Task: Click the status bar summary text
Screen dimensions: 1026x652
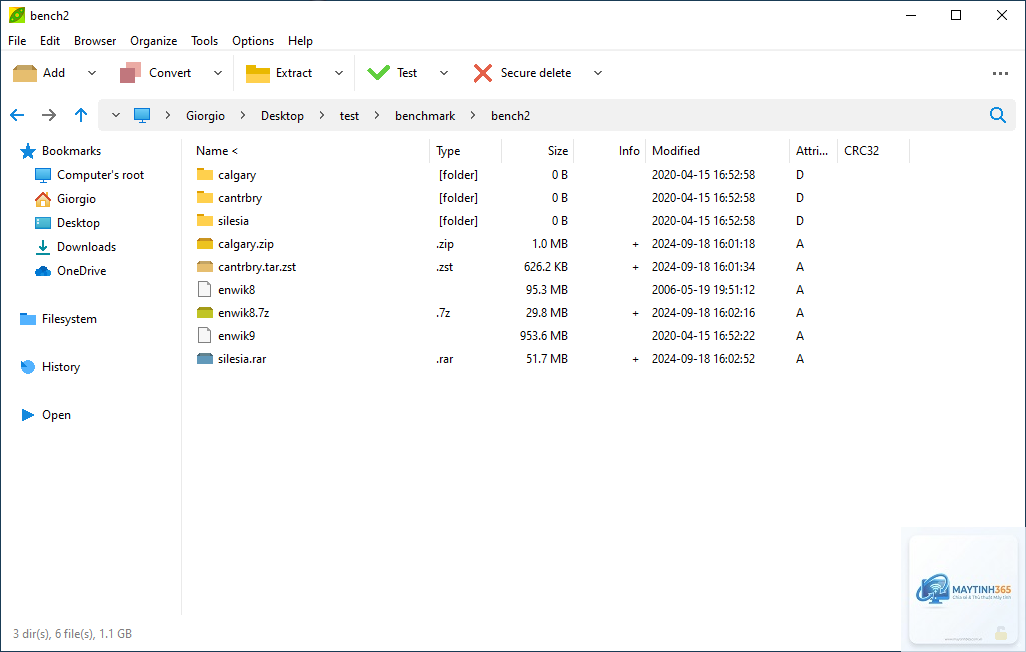Action: [x=72, y=634]
